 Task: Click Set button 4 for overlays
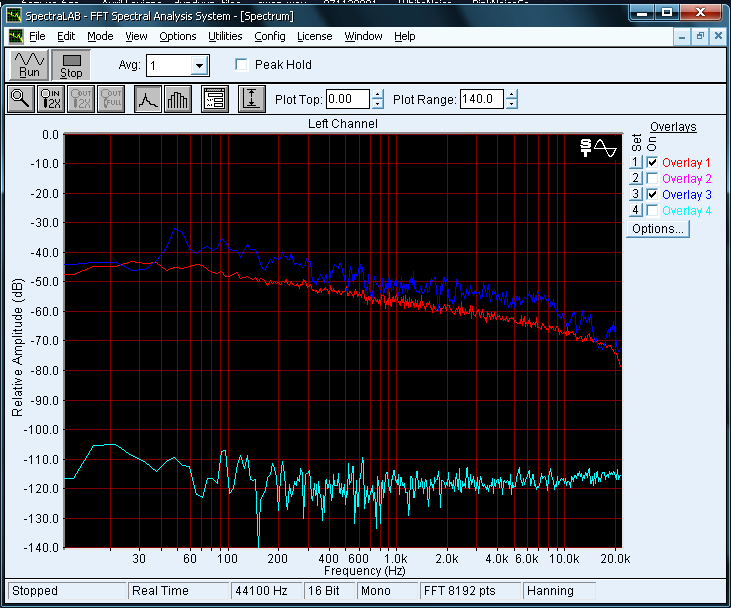635,210
